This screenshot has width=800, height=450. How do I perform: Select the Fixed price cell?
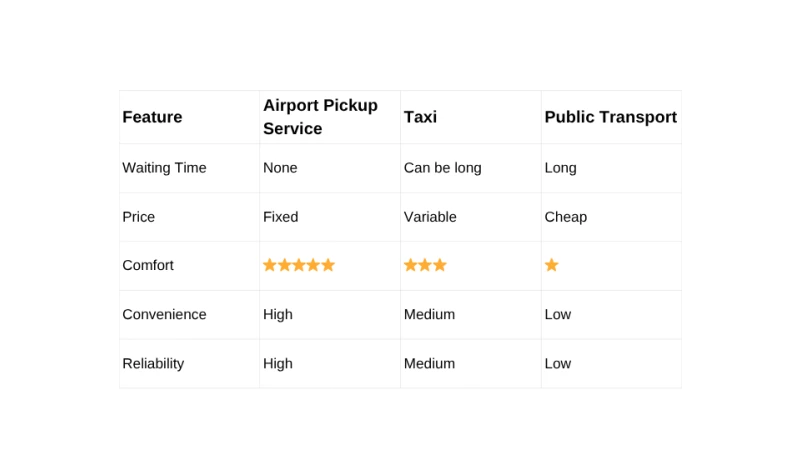(280, 217)
